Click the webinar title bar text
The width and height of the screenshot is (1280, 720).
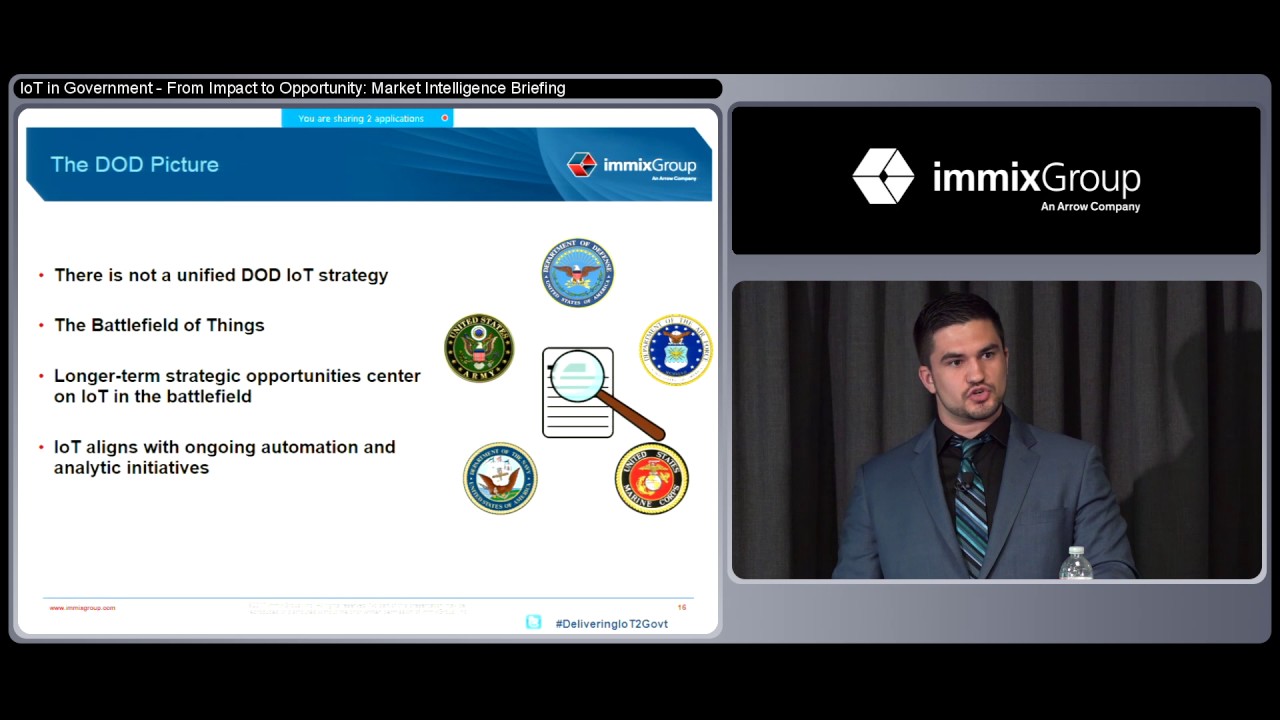click(x=293, y=88)
